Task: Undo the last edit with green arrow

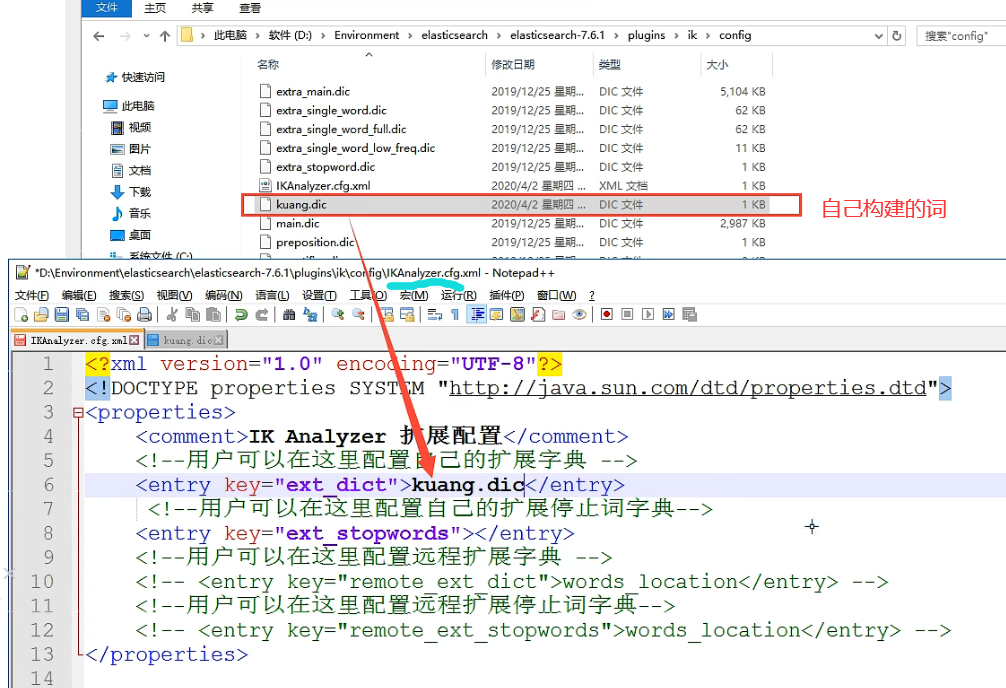Action: (241, 314)
